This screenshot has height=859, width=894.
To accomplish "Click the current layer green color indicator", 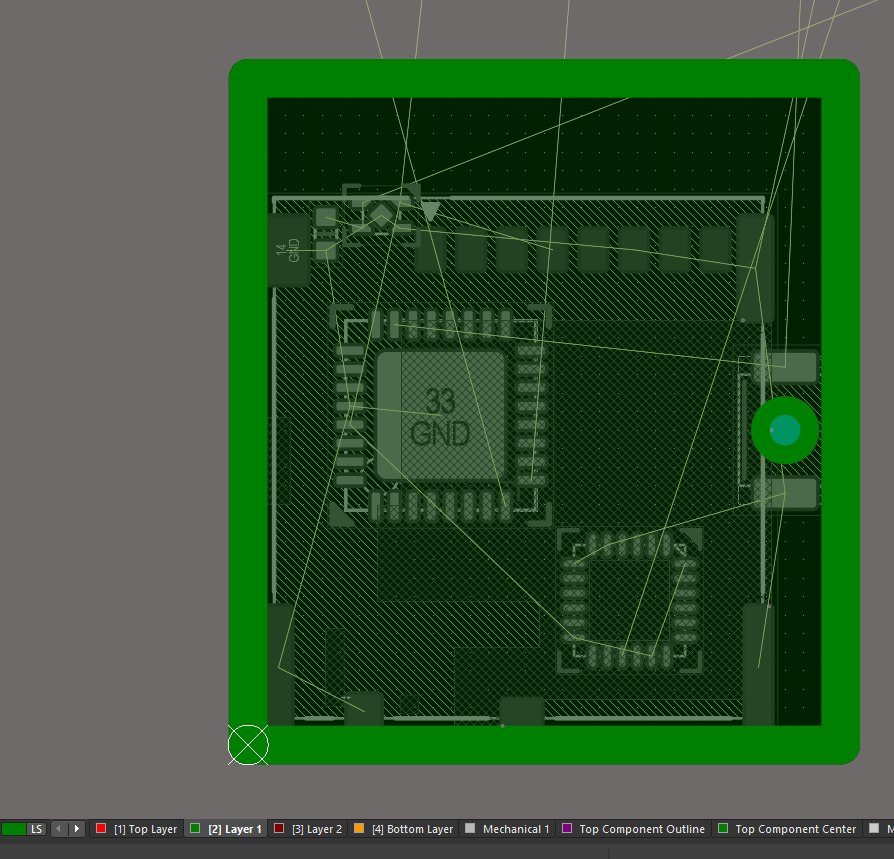I will pyautogui.click(x=14, y=829).
